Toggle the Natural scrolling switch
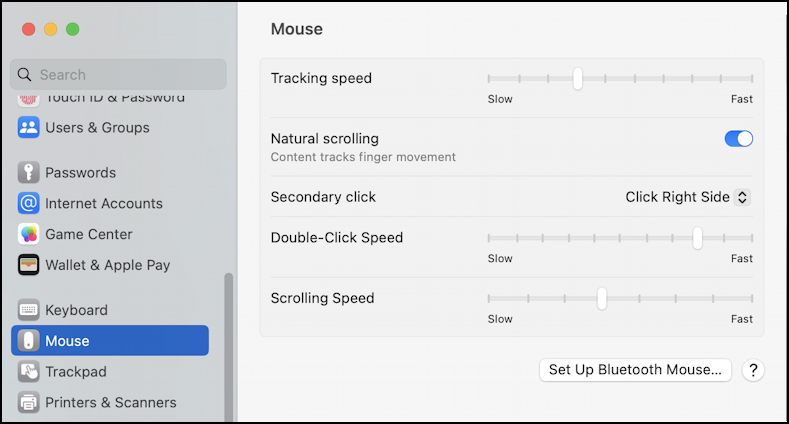 click(738, 139)
